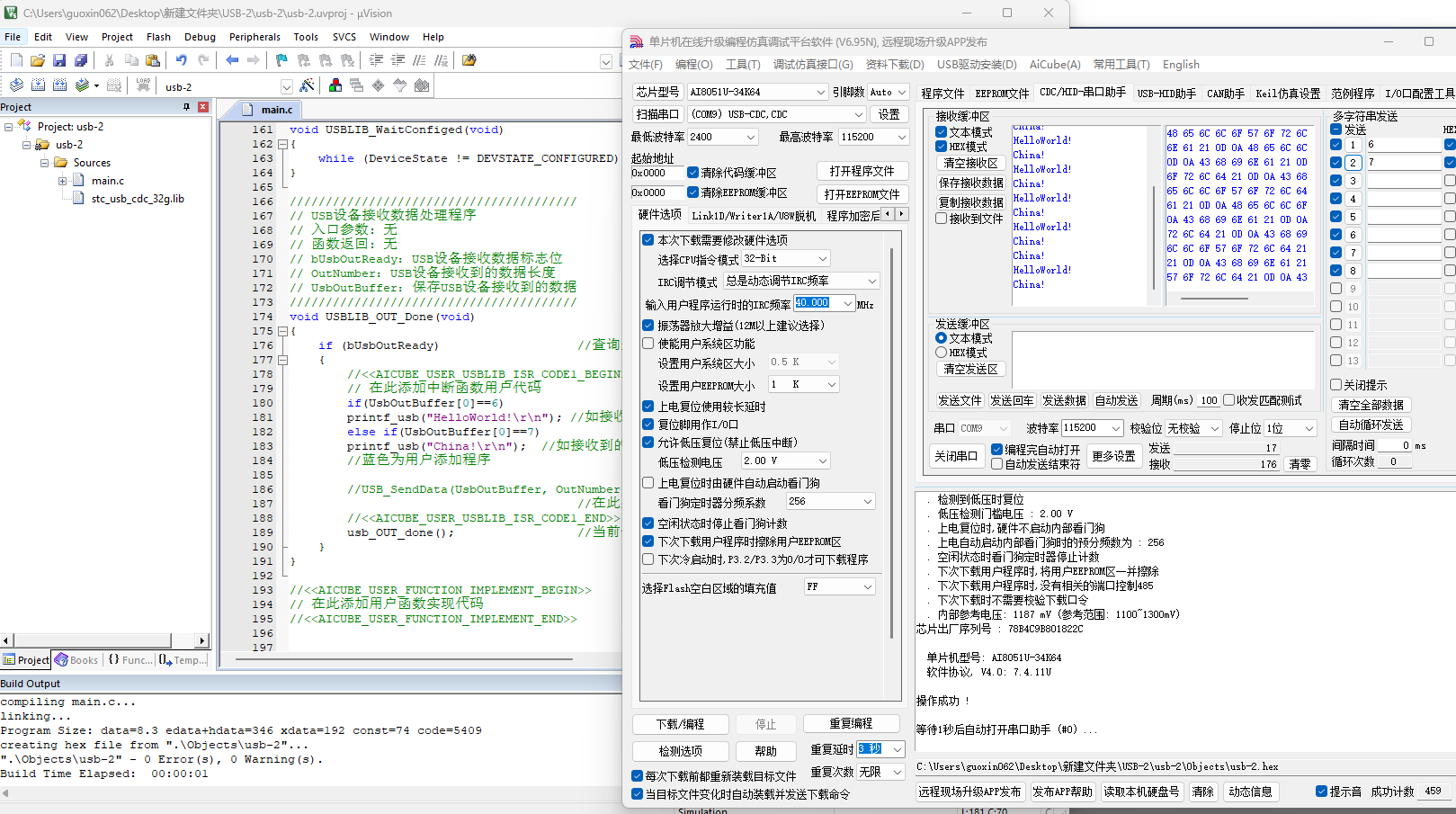
Task: Pin the Project panel with pushpin icon
Action: (x=186, y=107)
